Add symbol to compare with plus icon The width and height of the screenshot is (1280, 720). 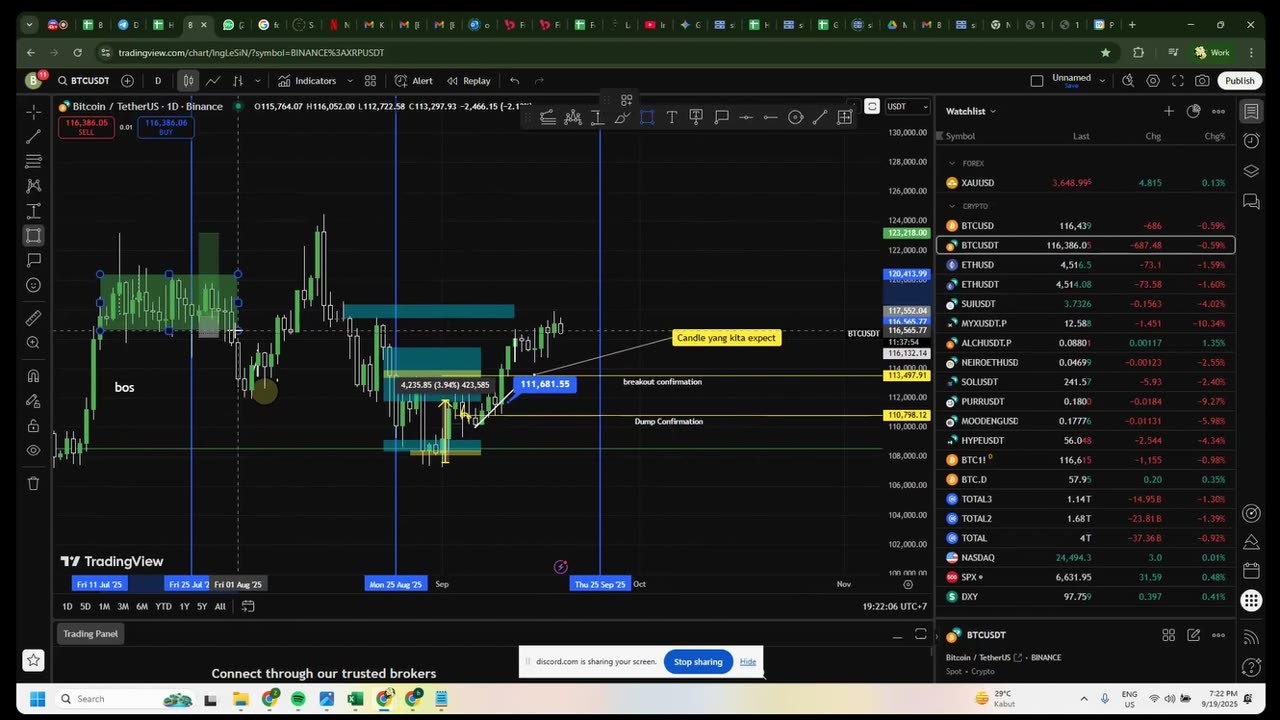tap(127, 81)
